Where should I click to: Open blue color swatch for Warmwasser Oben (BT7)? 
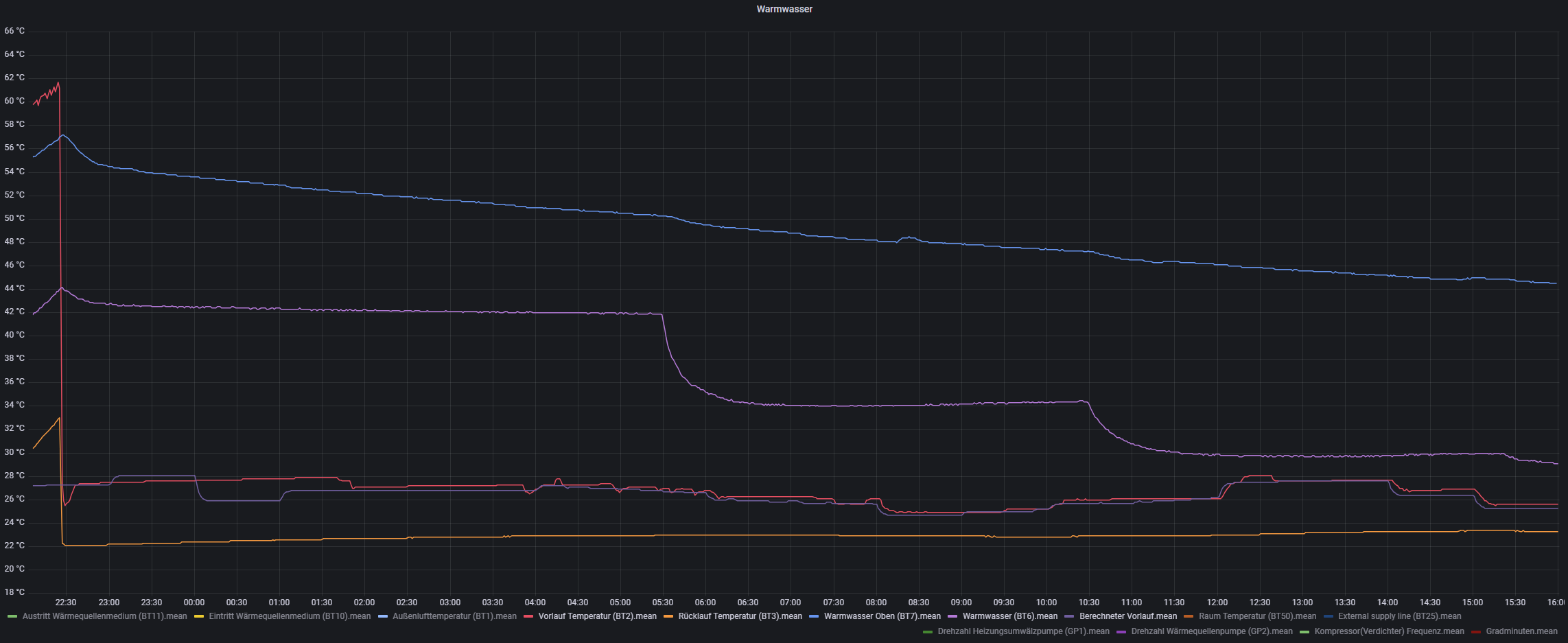(x=814, y=616)
